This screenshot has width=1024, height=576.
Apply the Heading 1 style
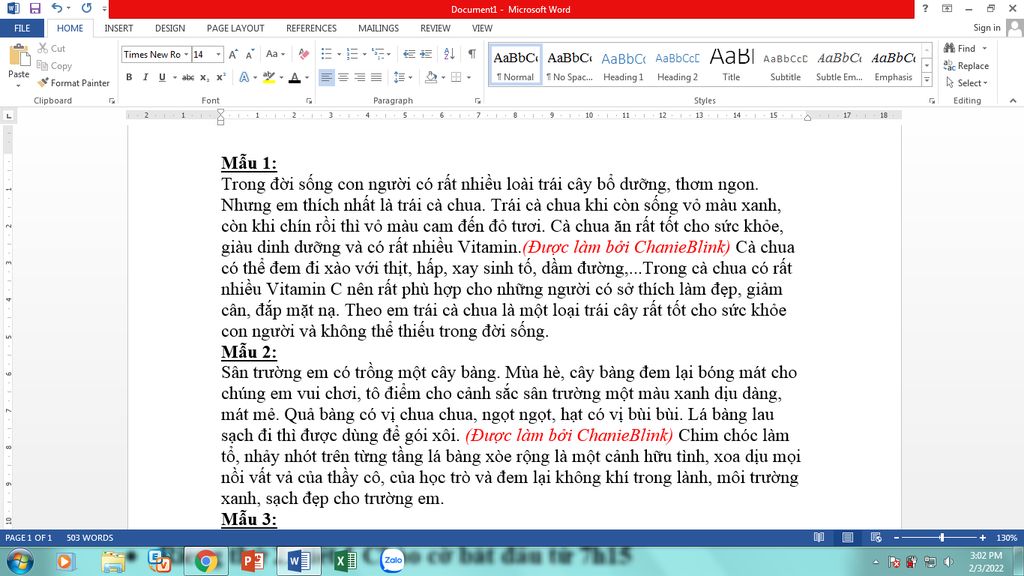(x=623, y=65)
